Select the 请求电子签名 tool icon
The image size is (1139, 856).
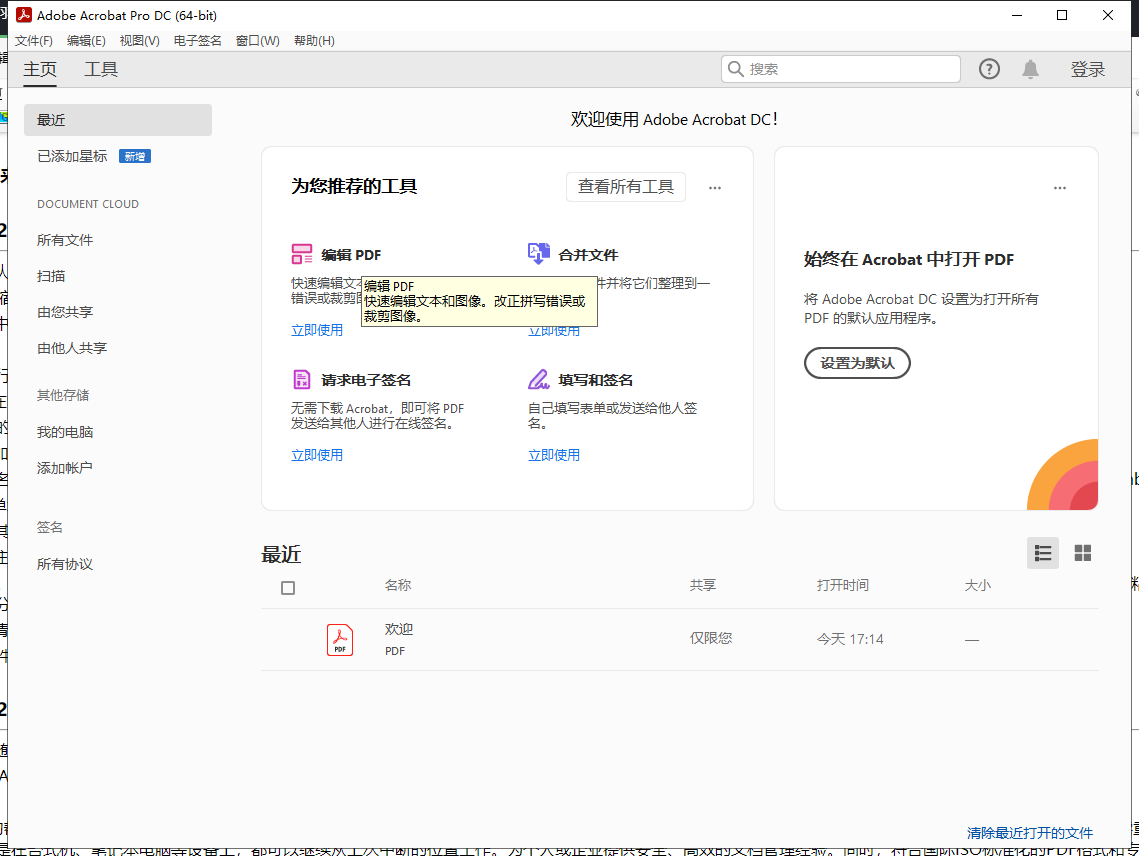point(301,380)
